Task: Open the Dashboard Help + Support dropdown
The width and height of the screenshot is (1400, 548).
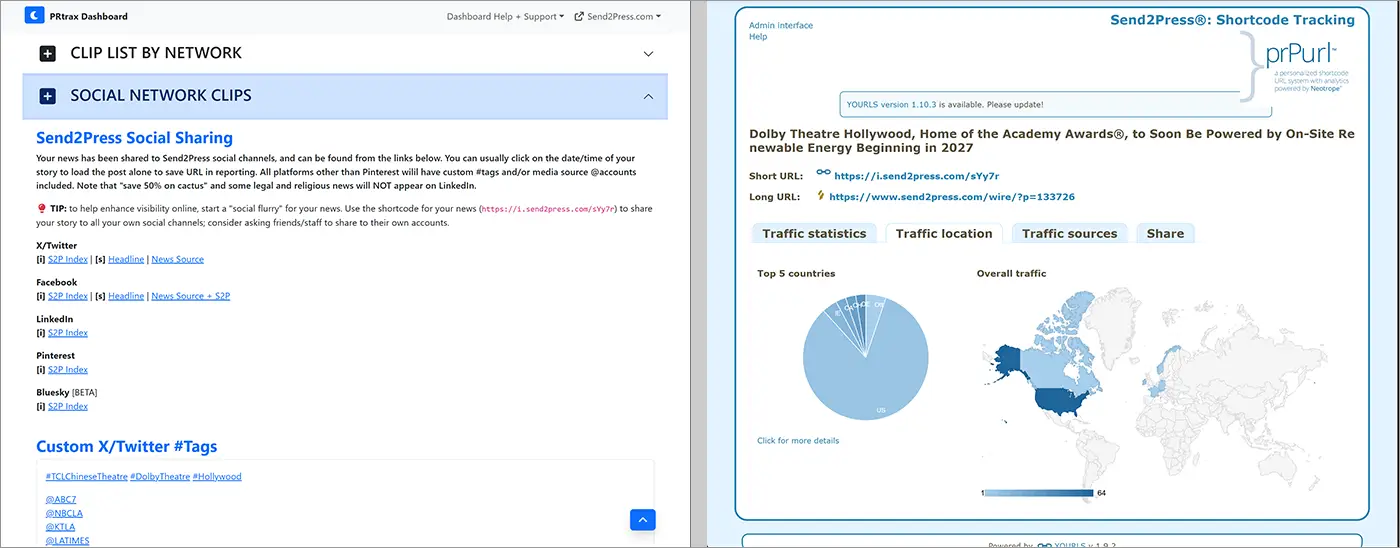Action: coord(505,16)
